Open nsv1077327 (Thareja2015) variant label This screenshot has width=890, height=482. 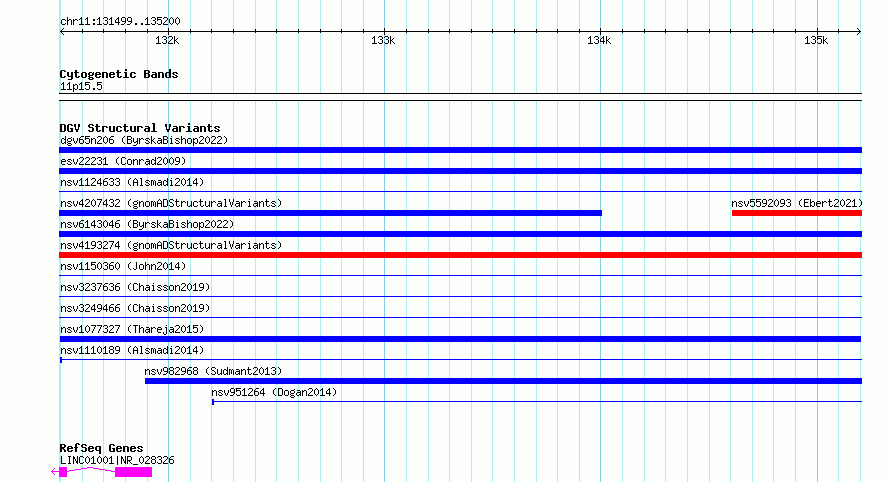pos(132,329)
